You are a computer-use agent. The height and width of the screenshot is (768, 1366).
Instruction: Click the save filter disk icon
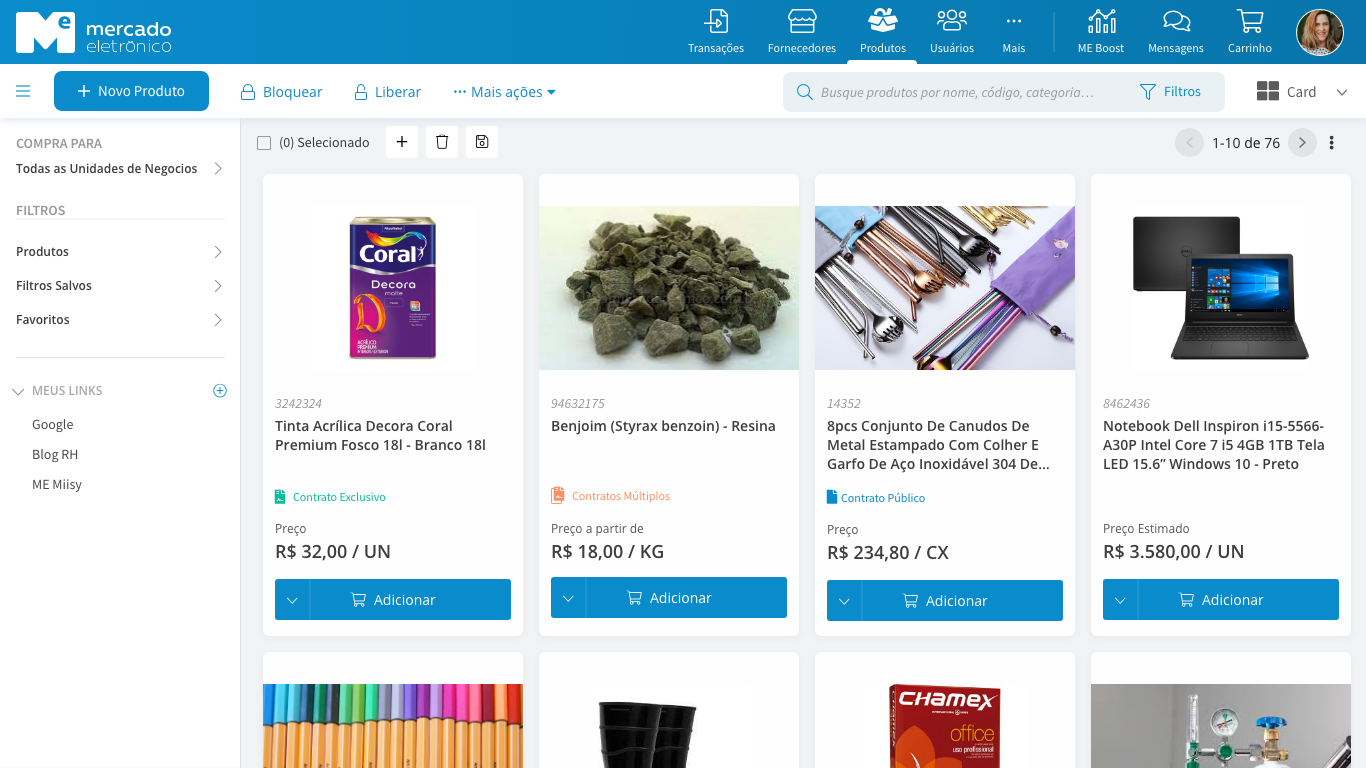point(482,142)
